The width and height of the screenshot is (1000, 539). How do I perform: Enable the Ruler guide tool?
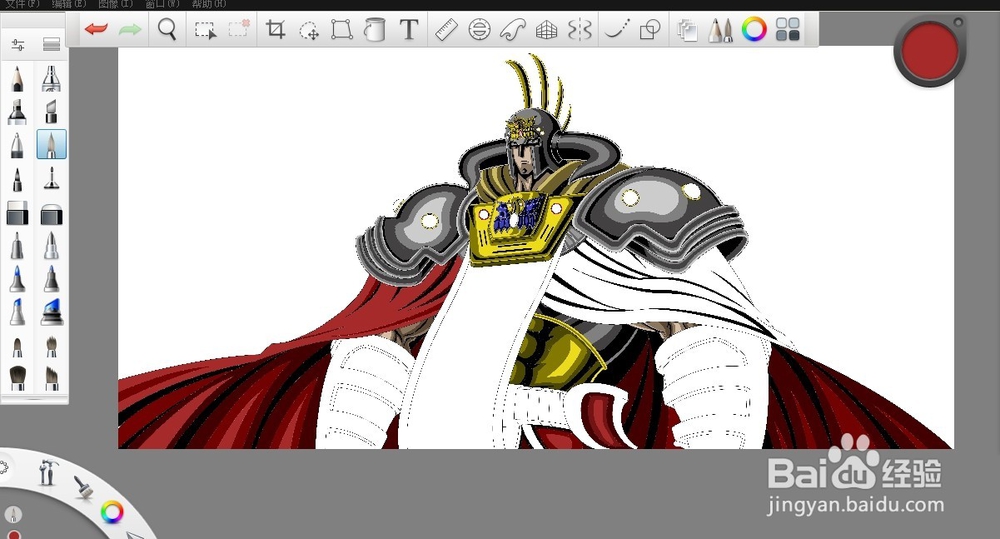(446, 29)
